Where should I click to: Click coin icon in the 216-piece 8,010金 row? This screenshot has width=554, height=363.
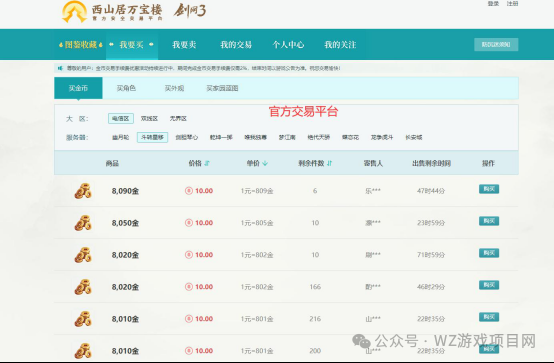[x=83, y=319]
